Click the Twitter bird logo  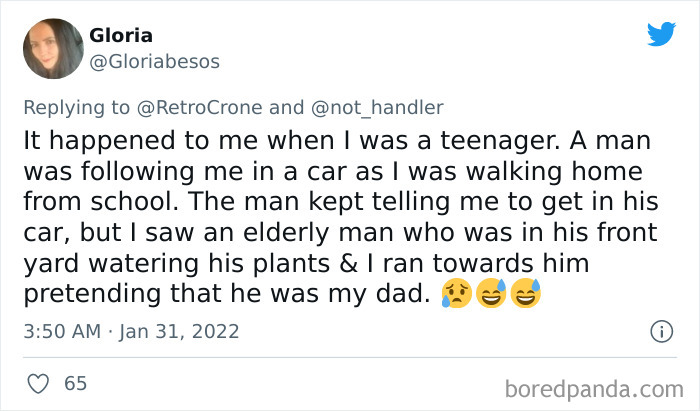661,35
